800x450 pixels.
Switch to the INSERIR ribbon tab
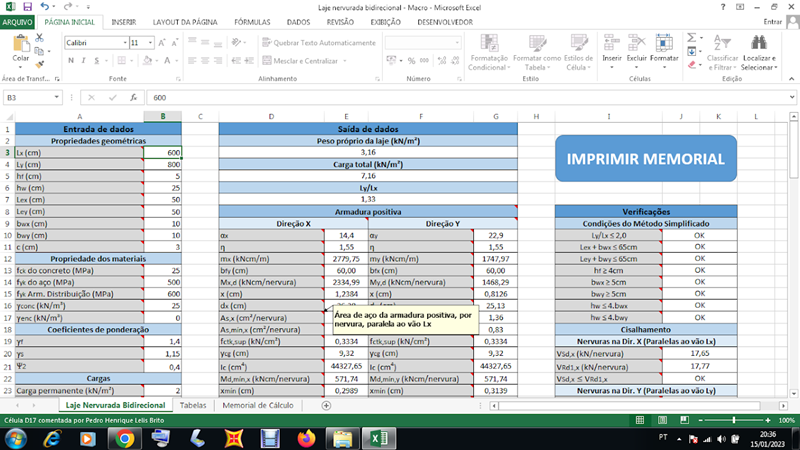pyautogui.click(x=123, y=22)
